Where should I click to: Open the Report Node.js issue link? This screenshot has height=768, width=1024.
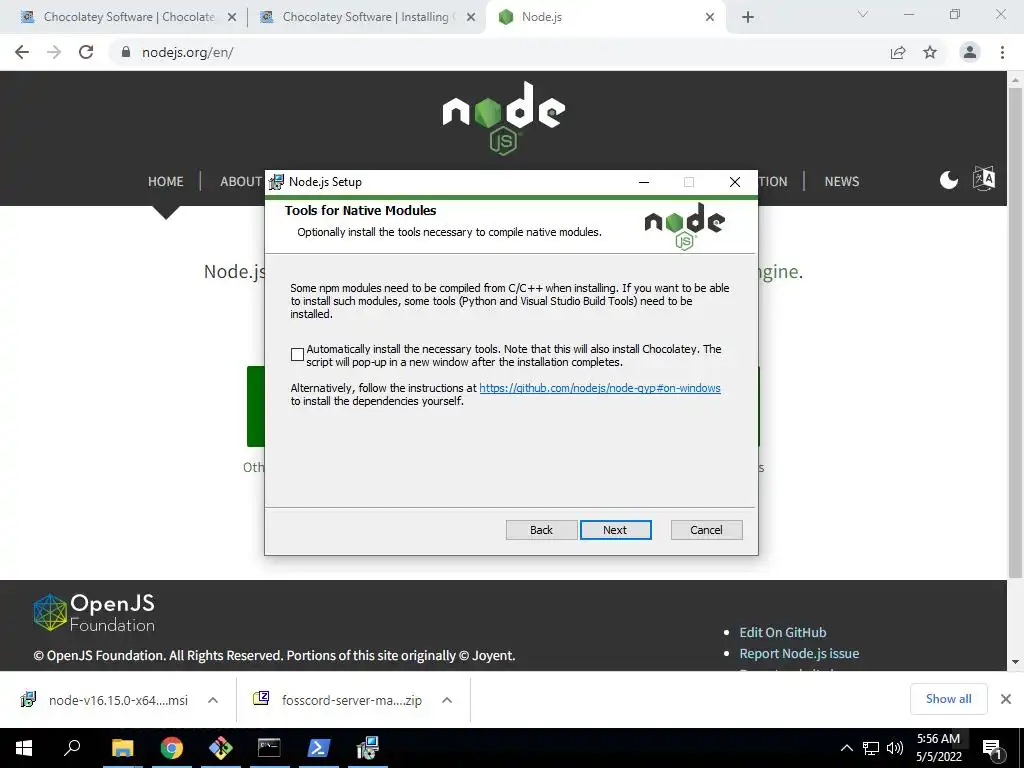(799, 653)
